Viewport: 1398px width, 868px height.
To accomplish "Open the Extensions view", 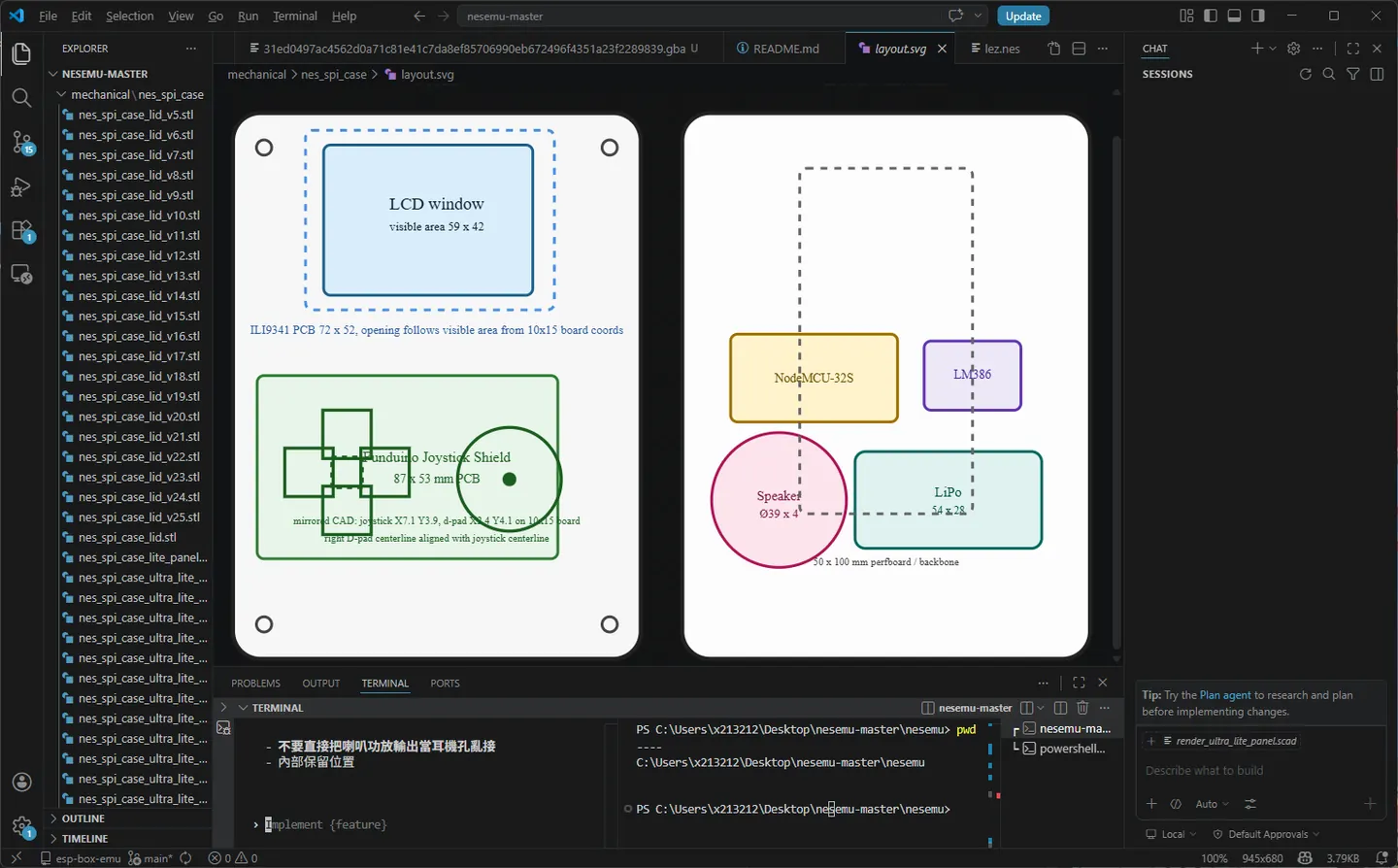I will (21, 231).
